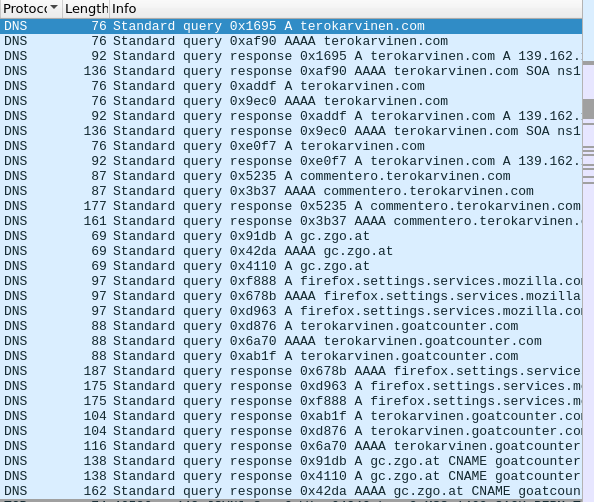Select query 0x678b AAAA firefox.settings row
This screenshot has width=594, height=502.
click(x=291, y=296)
